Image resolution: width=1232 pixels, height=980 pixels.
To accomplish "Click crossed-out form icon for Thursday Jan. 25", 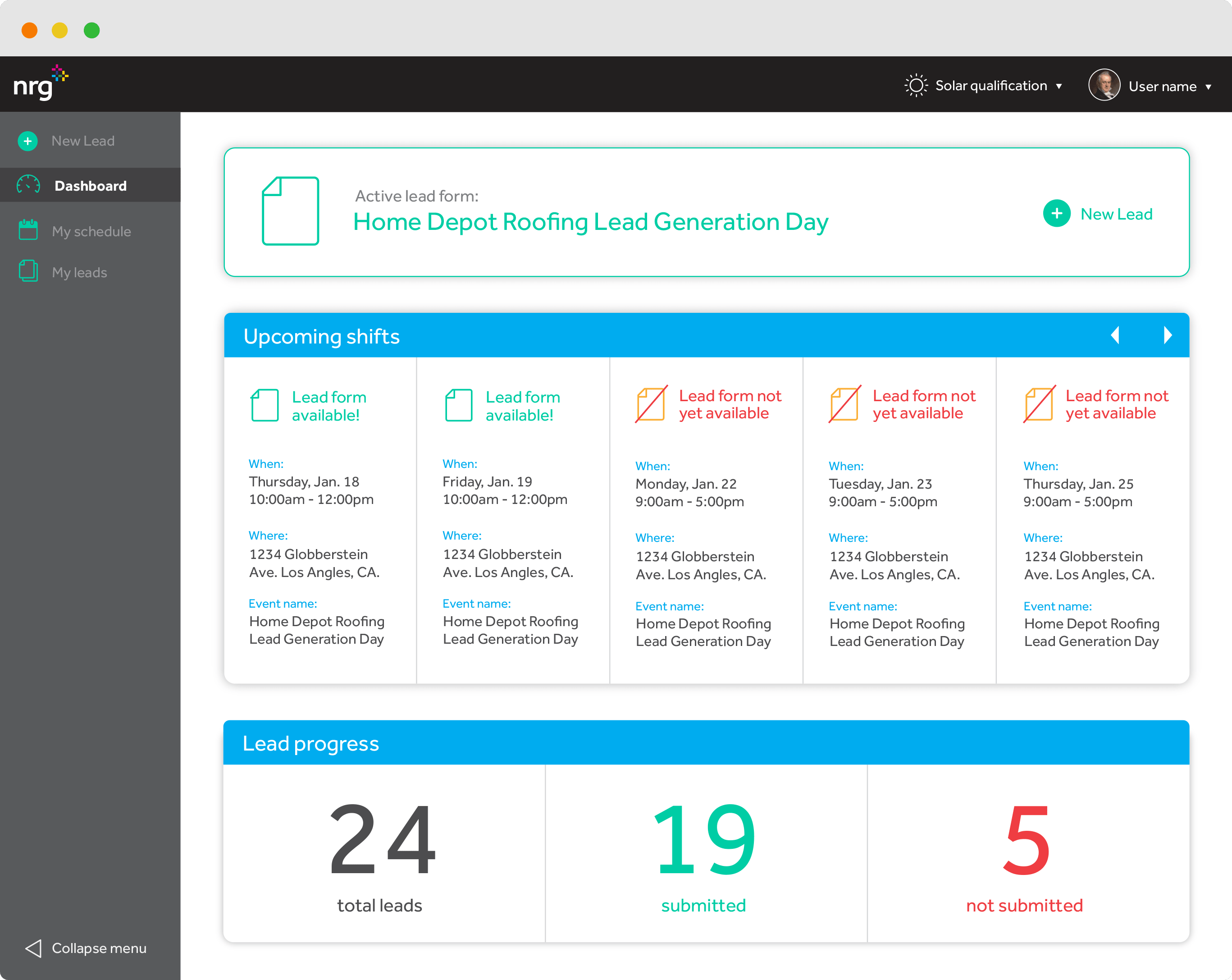I will 1039,404.
